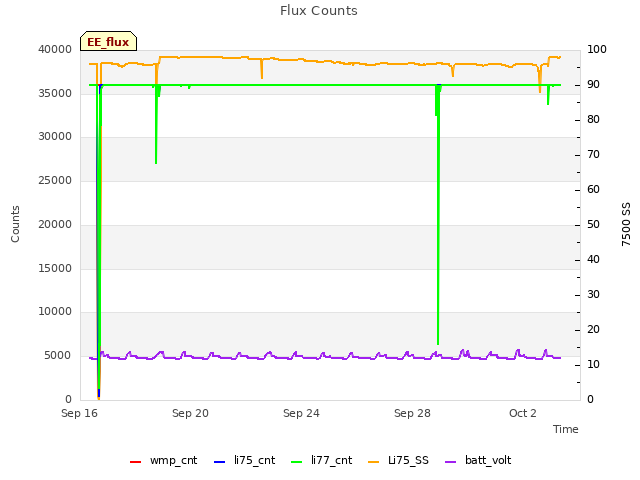Click the Flux Counts chart title

coord(319,11)
